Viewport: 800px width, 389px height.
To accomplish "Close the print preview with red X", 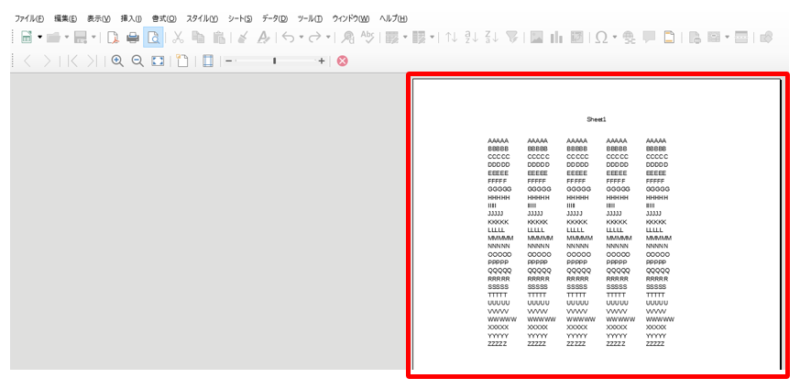I will (343, 61).
